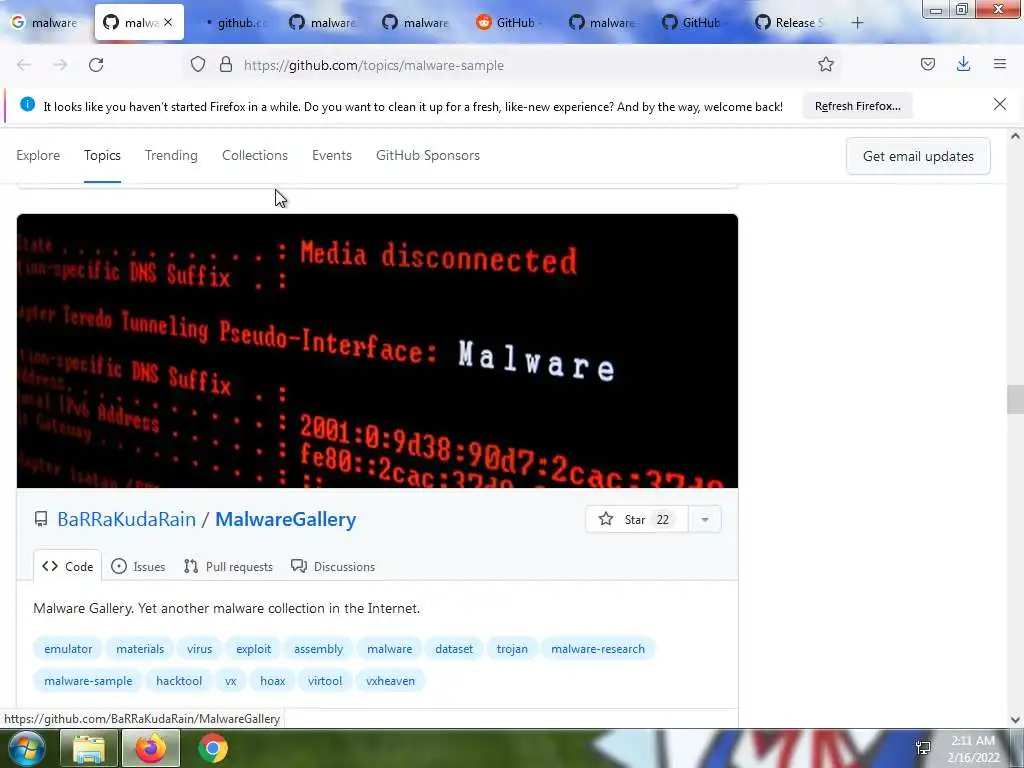Click the virus topic tag
Image resolution: width=1024 pixels, height=768 pixels.
click(x=199, y=648)
